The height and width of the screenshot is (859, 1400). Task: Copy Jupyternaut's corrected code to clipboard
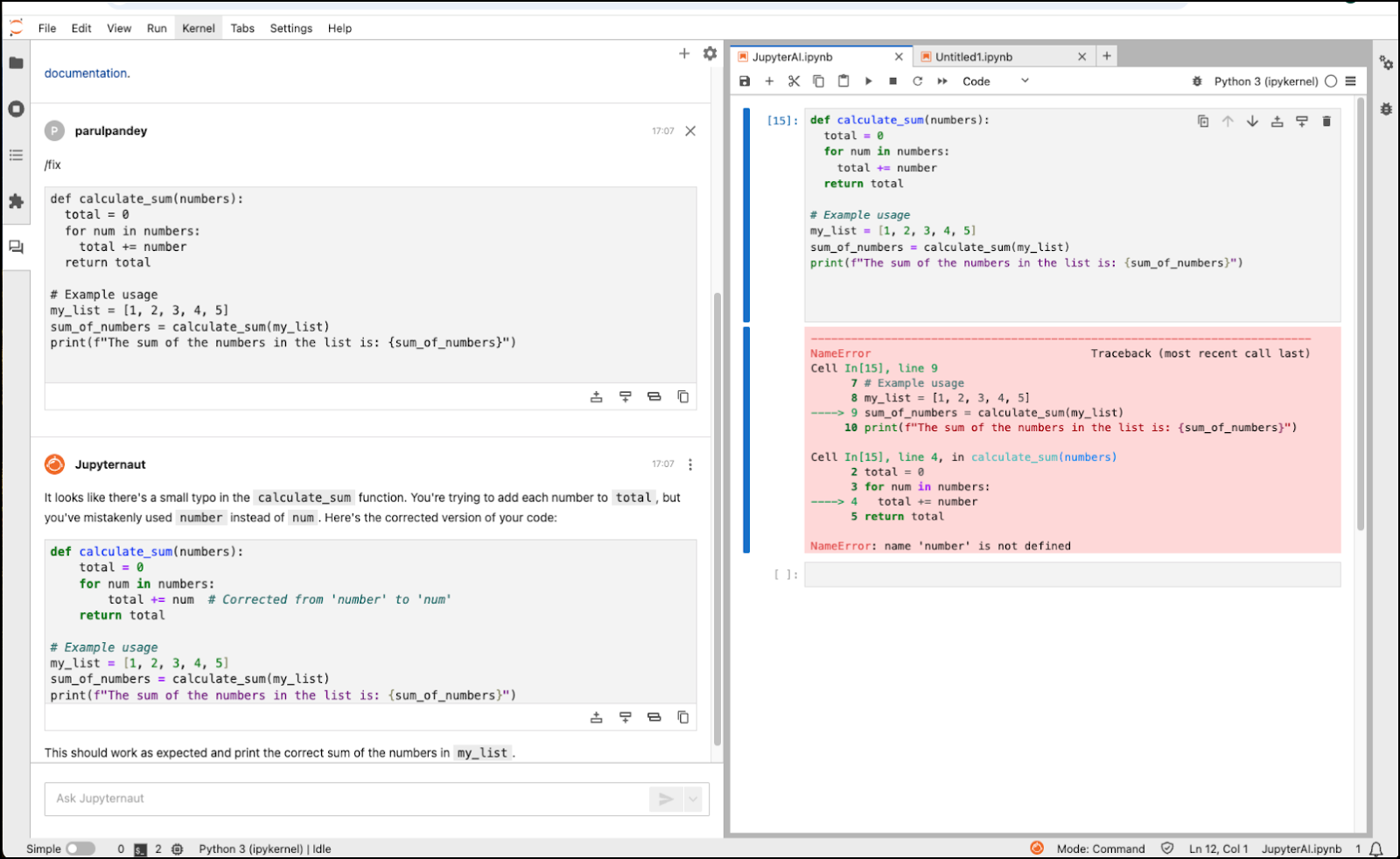coord(682,717)
